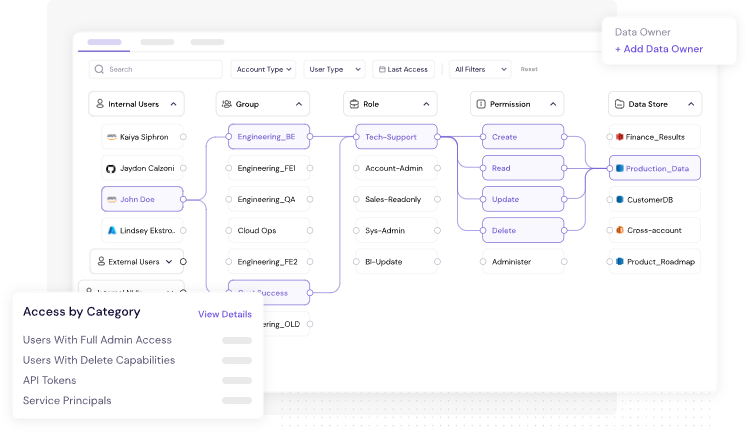Viewport: 748px width, 432px height.
Task: Click the Permission column header icon
Action: tap(481, 103)
